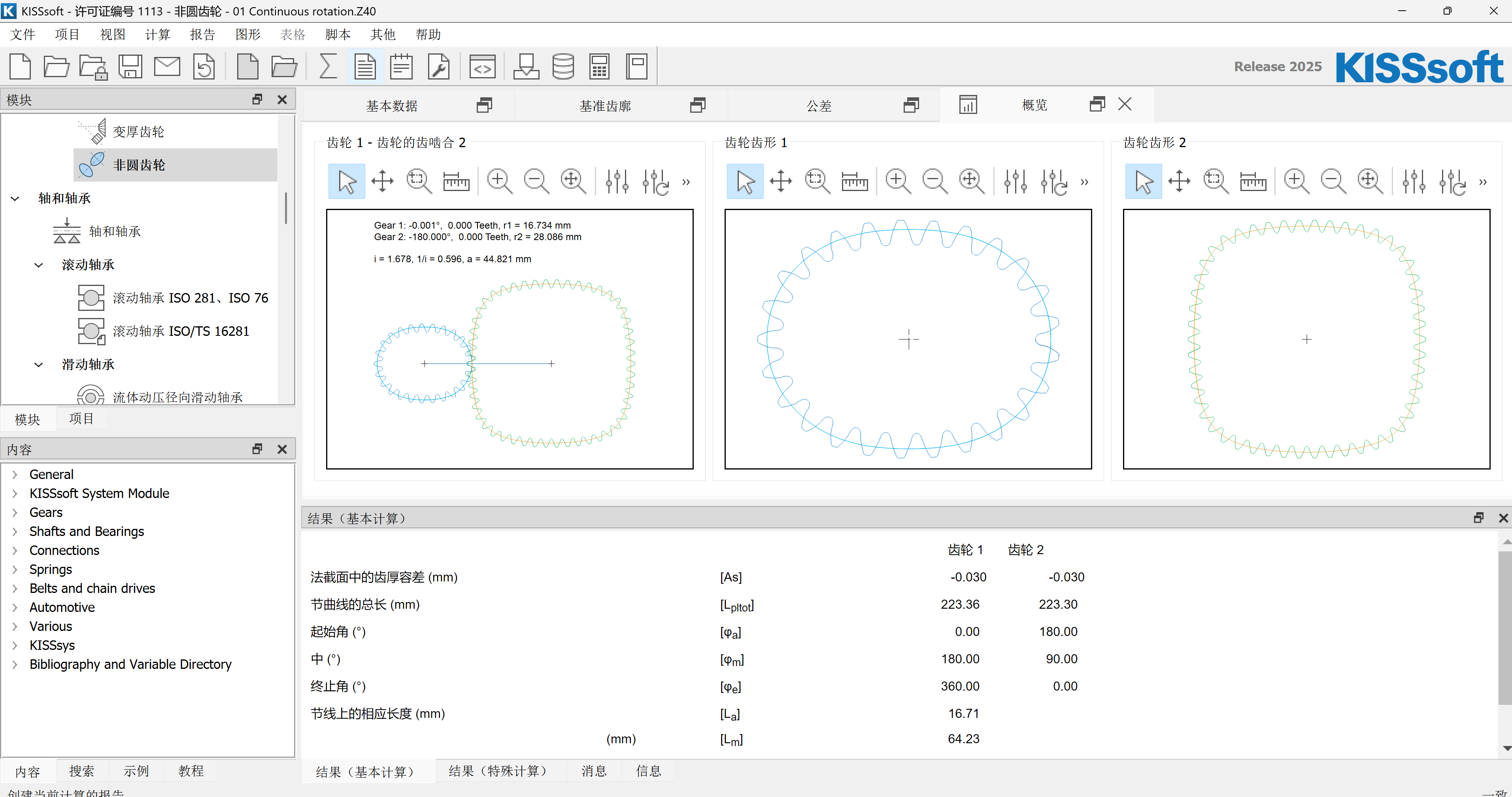Open the locked folder icon in toolbar
1512x797 pixels.
point(93,66)
